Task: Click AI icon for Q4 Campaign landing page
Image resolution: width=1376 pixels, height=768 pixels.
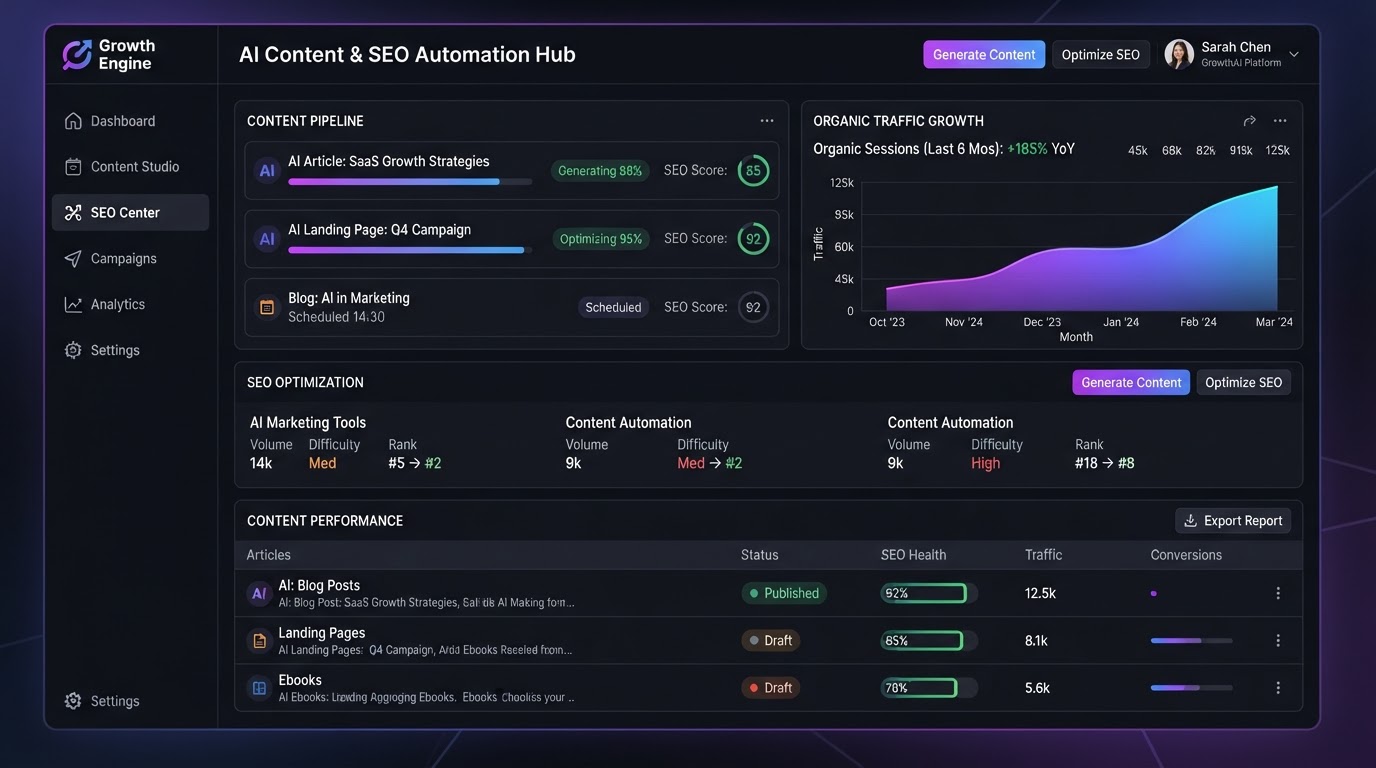Action: click(x=267, y=238)
